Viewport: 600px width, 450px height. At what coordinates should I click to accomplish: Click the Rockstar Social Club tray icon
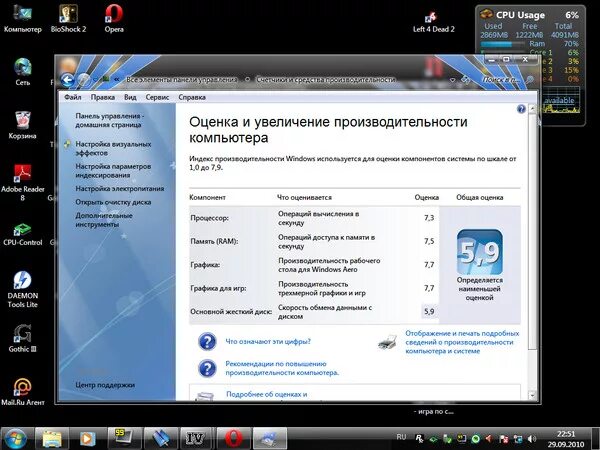point(419,439)
